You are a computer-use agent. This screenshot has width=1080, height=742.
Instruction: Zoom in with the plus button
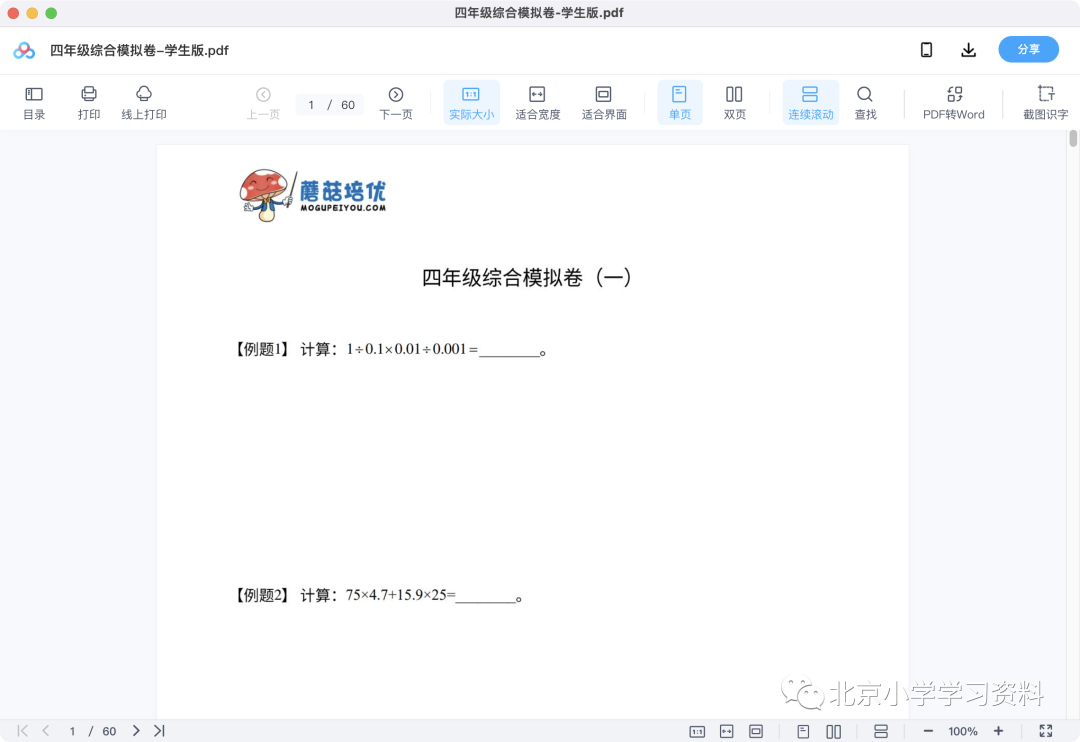(x=999, y=731)
